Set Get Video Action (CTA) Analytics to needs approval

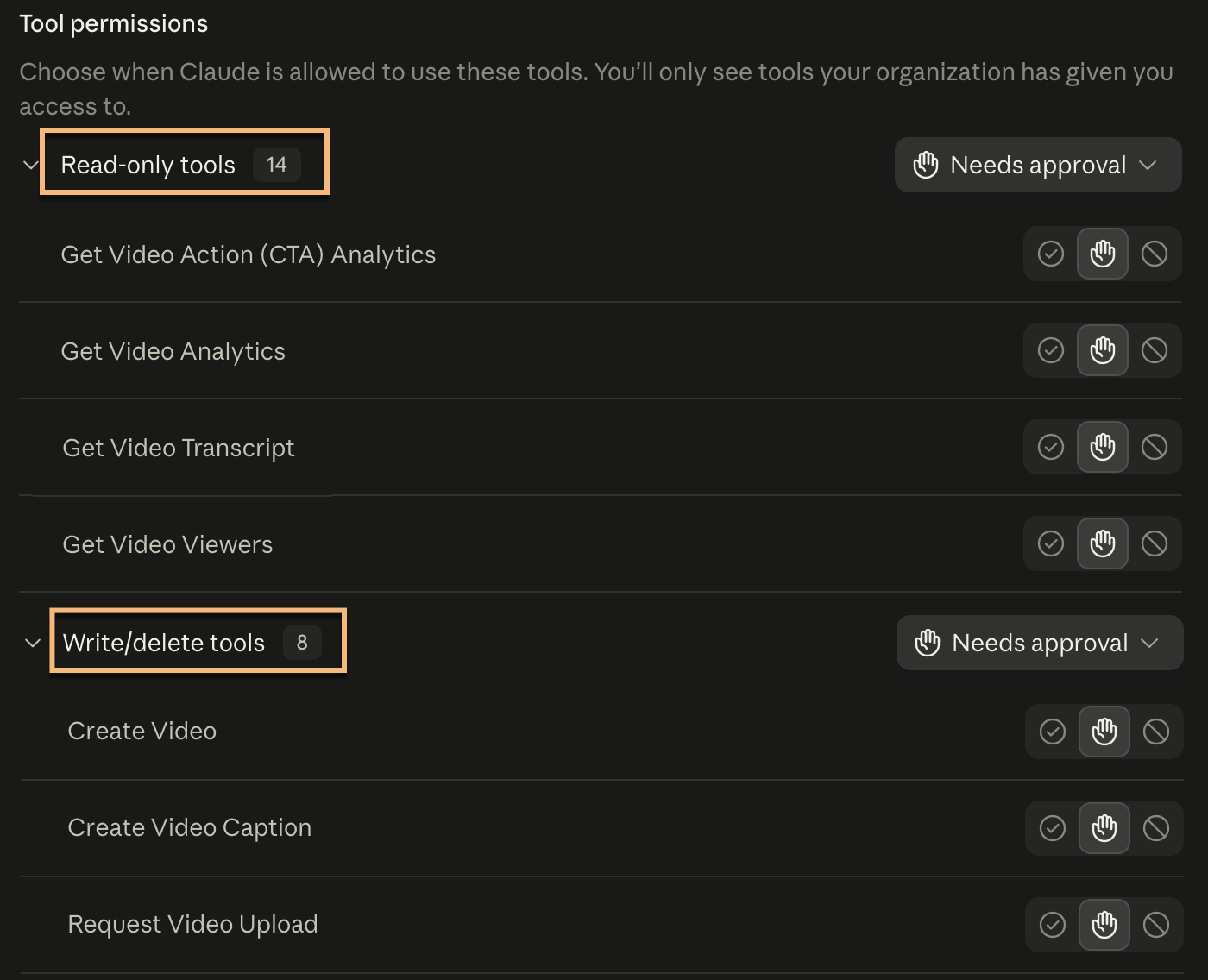1103,254
